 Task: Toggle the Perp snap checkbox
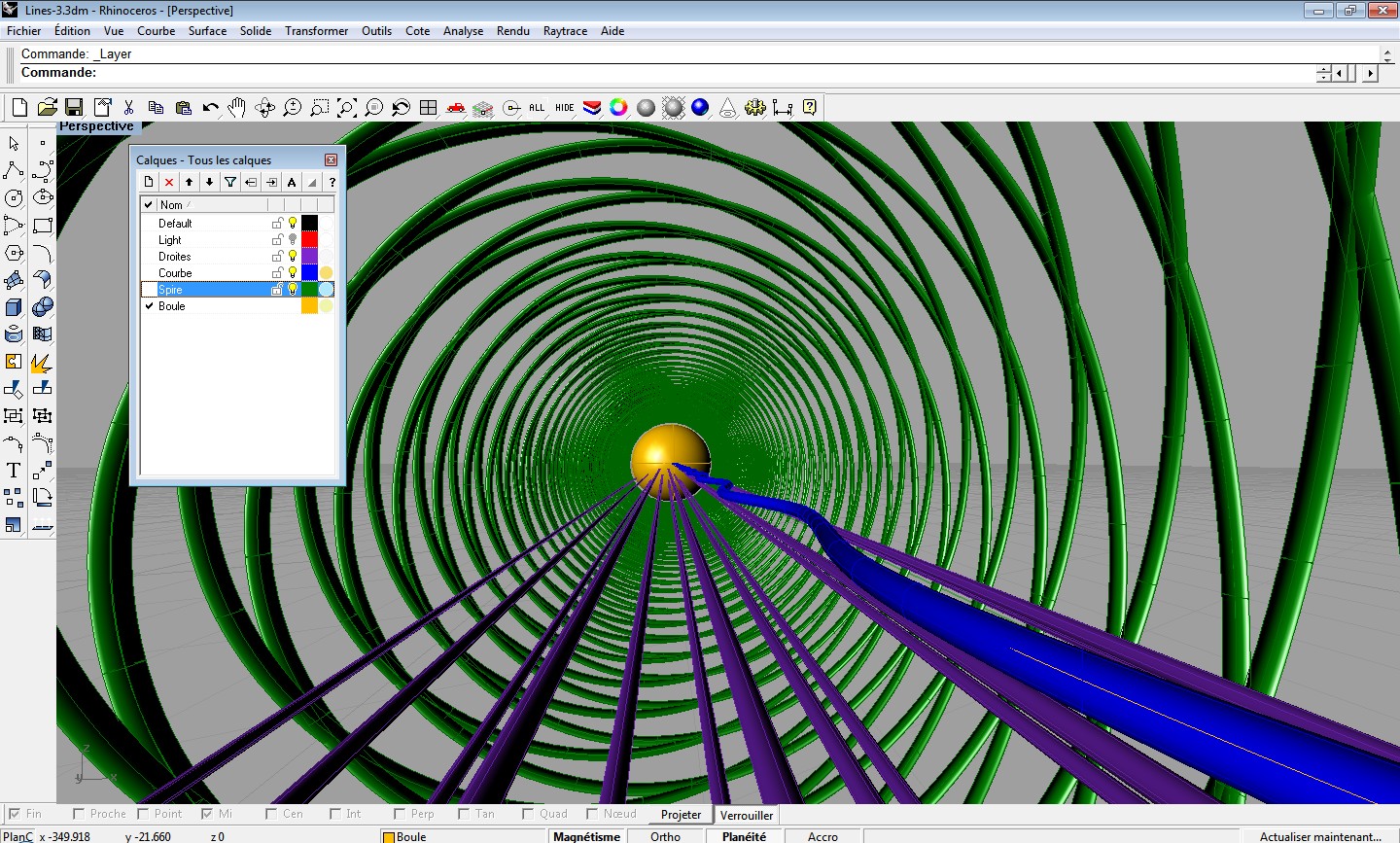[x=400, y=814]
